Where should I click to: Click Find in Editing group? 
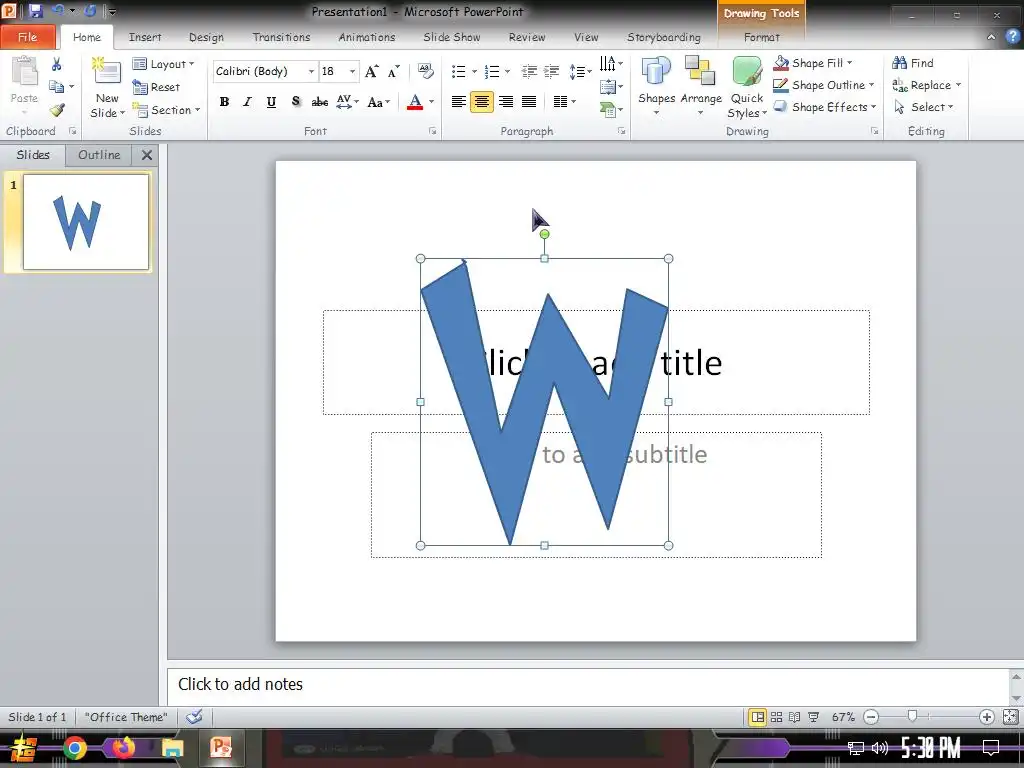coord(913,63)
